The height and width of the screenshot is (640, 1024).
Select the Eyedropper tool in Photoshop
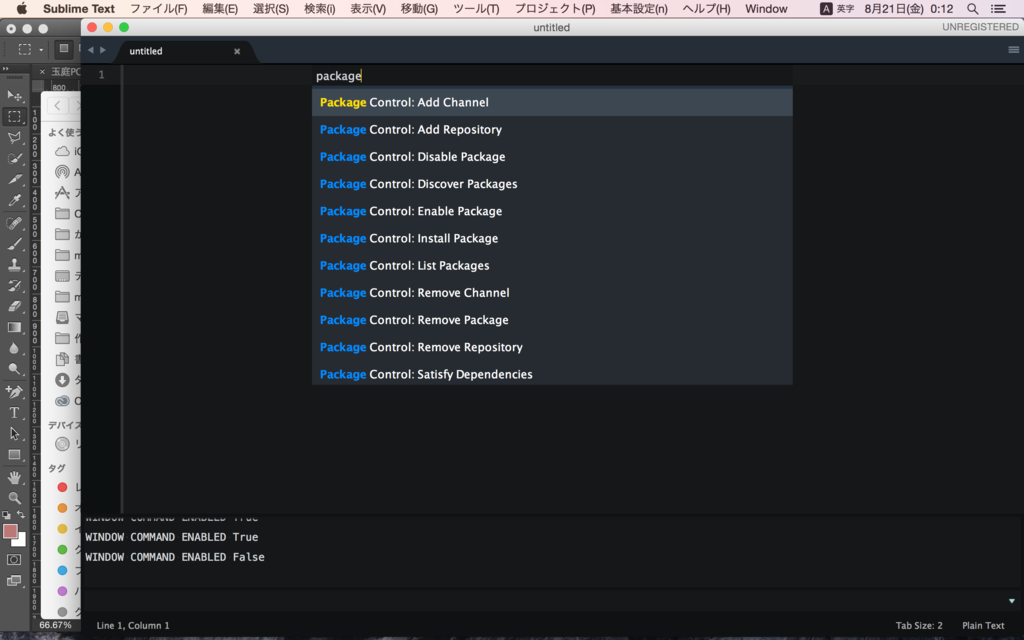click(x=14, y=200)
